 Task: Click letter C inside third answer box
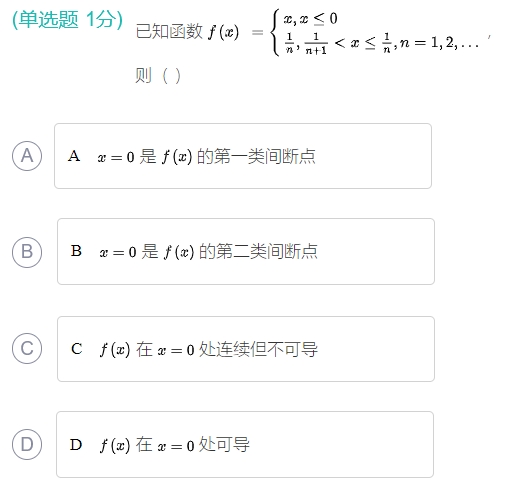click(77, 349)
